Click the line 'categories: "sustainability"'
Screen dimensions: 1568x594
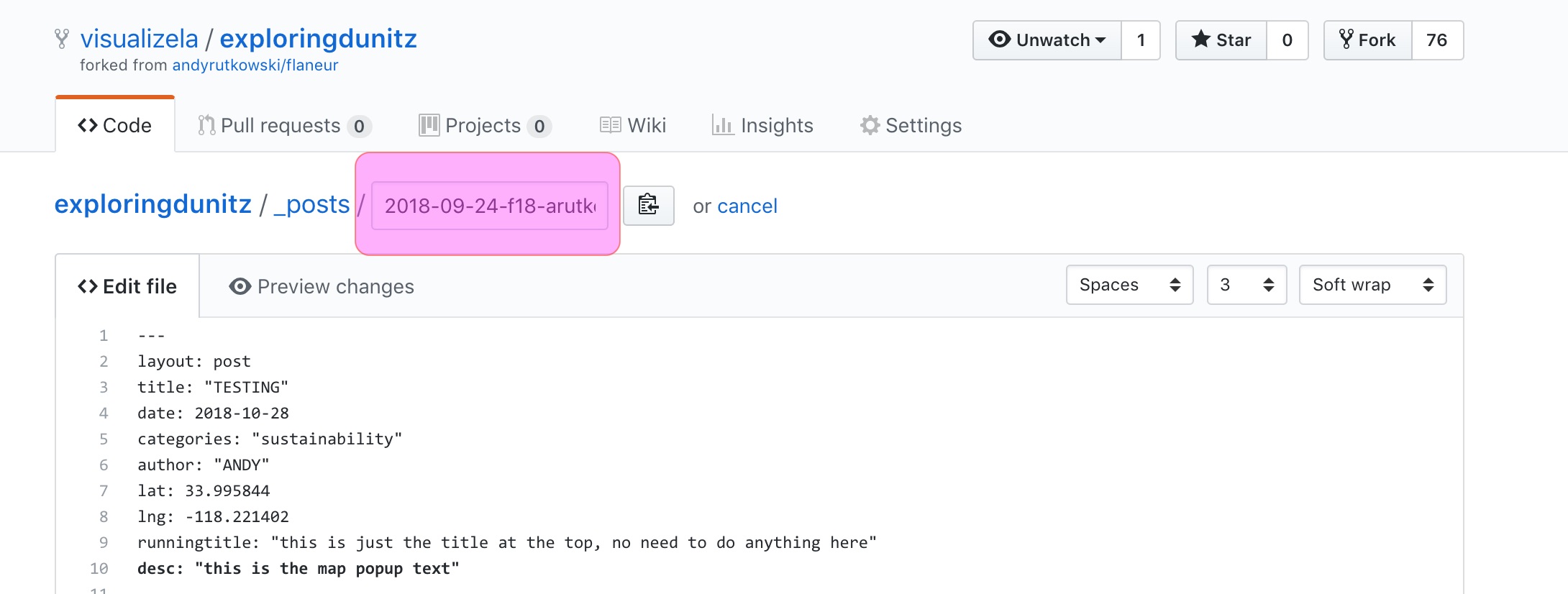tap(270, 439)
